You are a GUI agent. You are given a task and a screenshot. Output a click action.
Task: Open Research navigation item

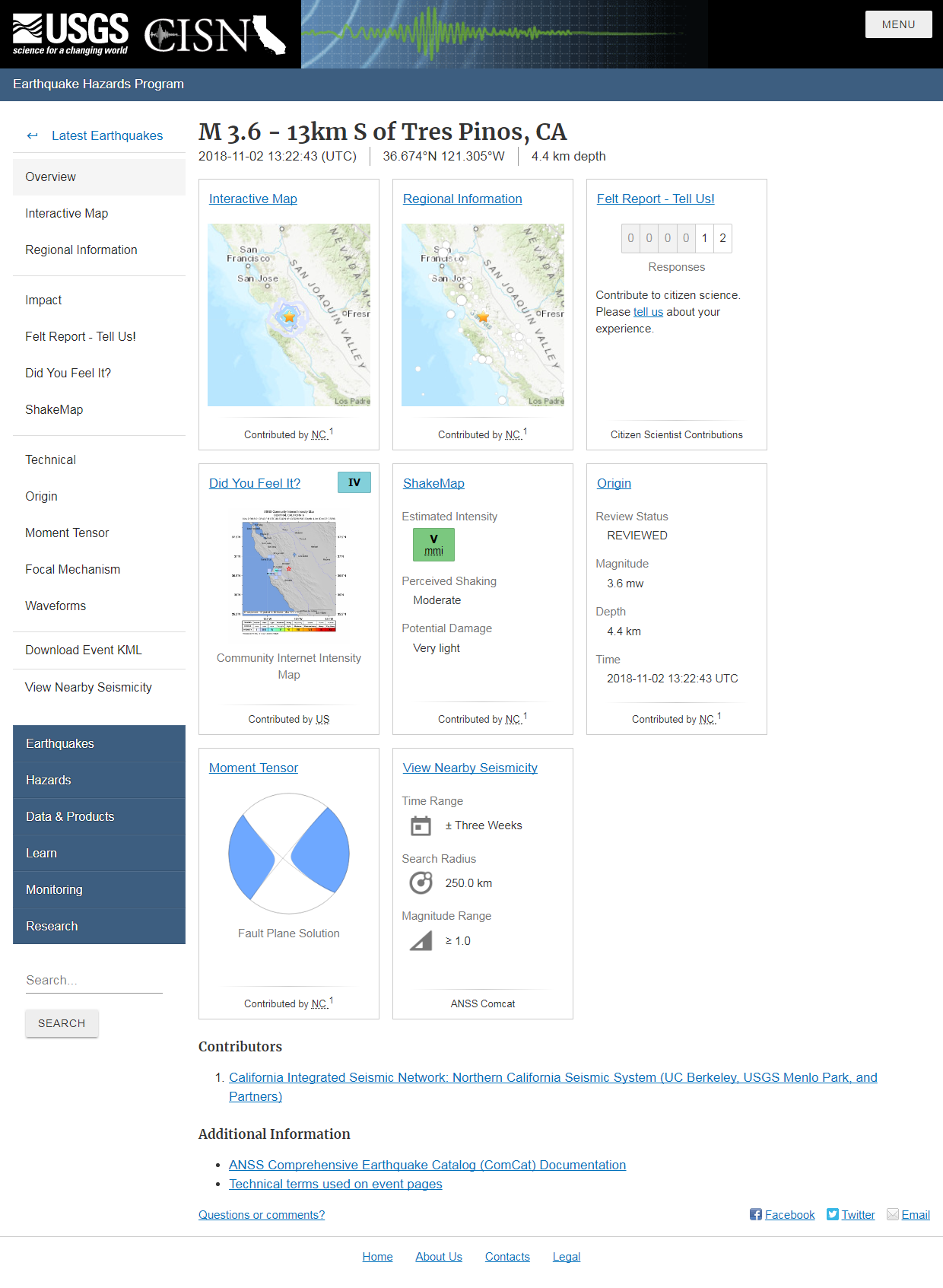(99, 926)
